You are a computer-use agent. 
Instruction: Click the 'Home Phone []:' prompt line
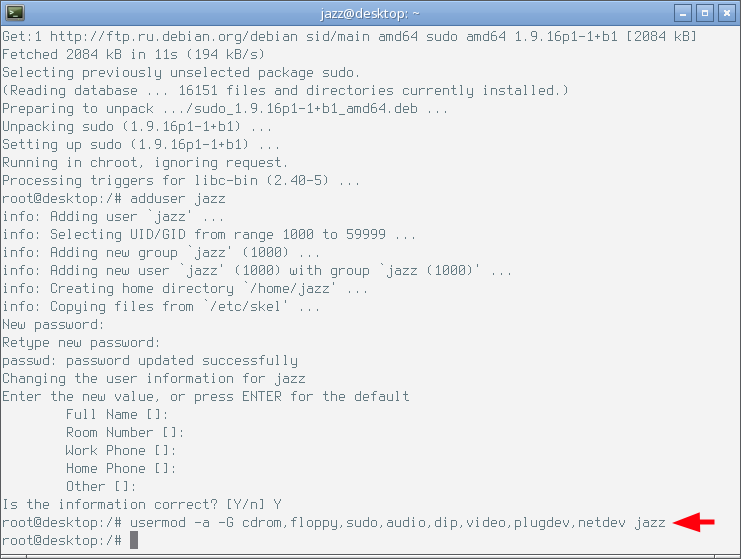pyautogui.click(x=121, y=468)
